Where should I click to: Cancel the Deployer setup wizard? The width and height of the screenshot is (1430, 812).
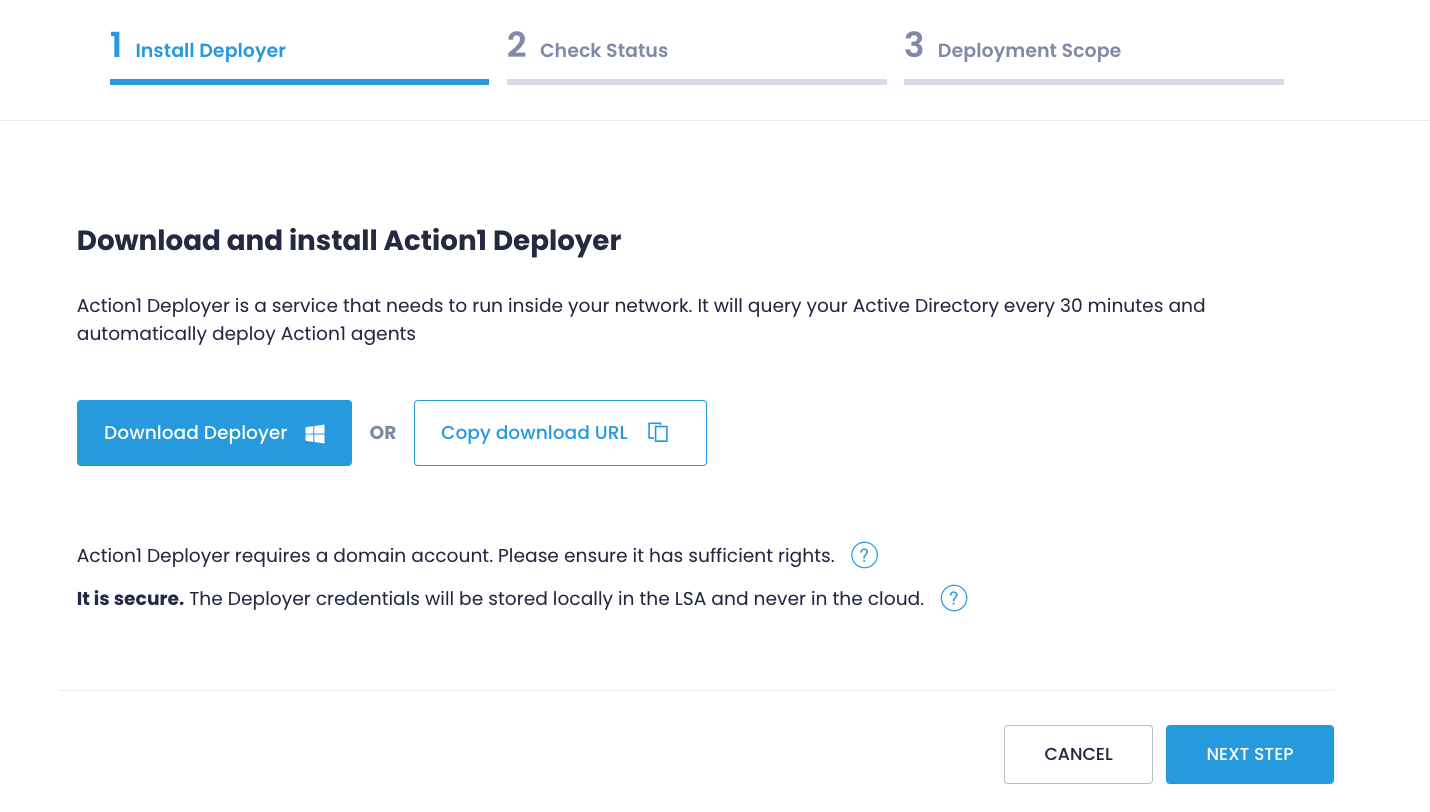pos(1078,754)
